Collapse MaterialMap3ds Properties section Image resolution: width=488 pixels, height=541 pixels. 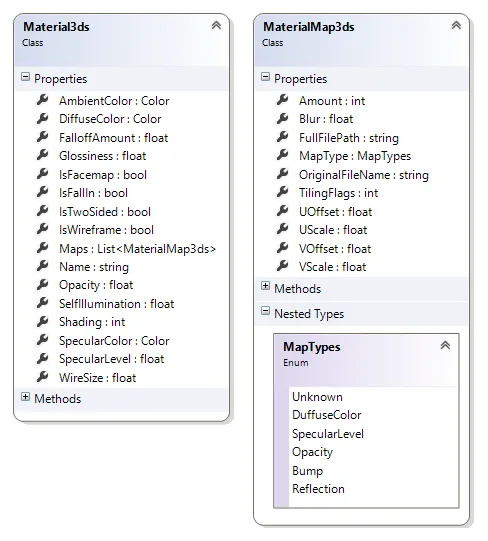pos(265,77)
